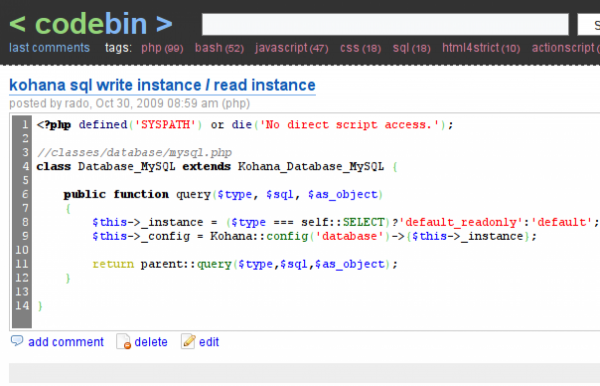Filter by bash (52) tag
The width and height of the screenshot is (600, 386).
click(219, 48)
